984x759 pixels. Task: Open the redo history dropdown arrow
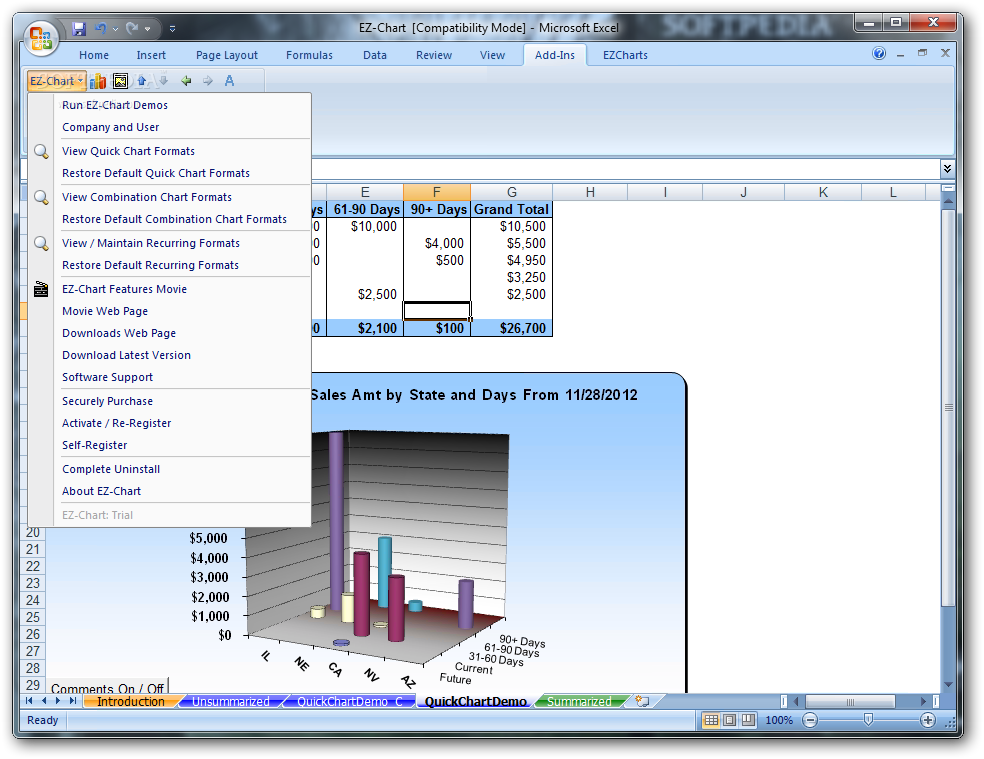(147, 29)
